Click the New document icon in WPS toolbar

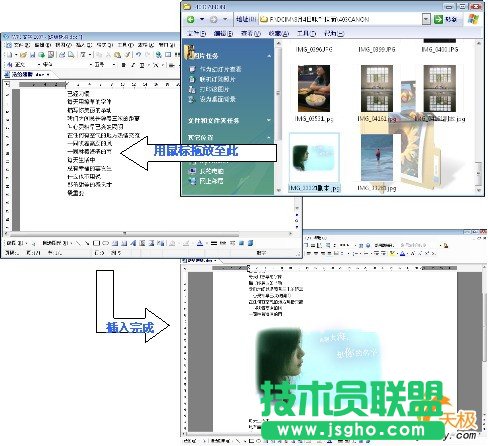(x=9, y=55)
